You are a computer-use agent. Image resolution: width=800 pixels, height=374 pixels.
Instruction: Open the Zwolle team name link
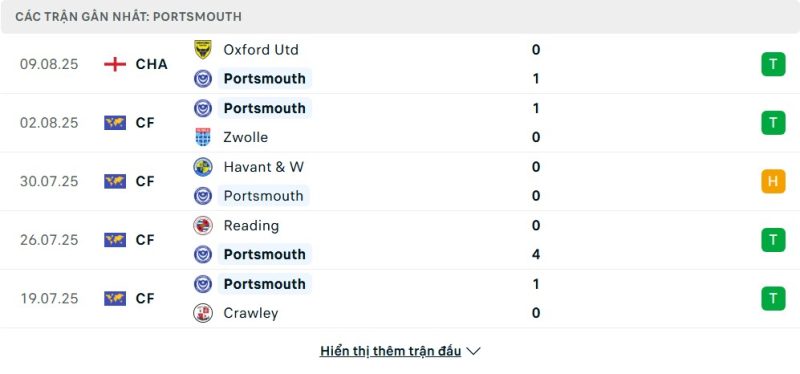[245, 137]
